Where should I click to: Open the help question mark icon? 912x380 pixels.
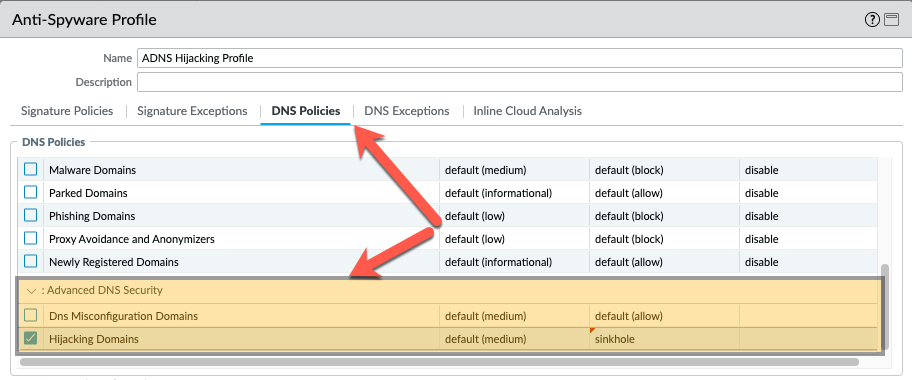pos(872,20)
